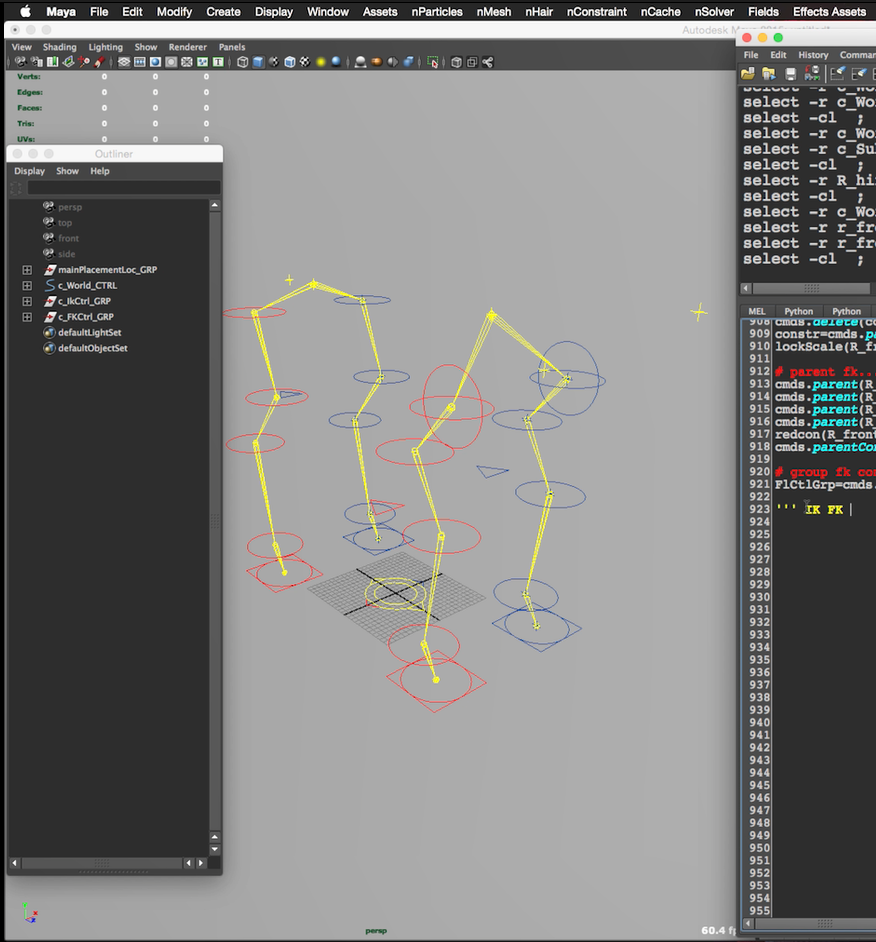The image size is (876, 942).
Task: Click the Clear History icon in Script Editor
Action: (838, 74)
